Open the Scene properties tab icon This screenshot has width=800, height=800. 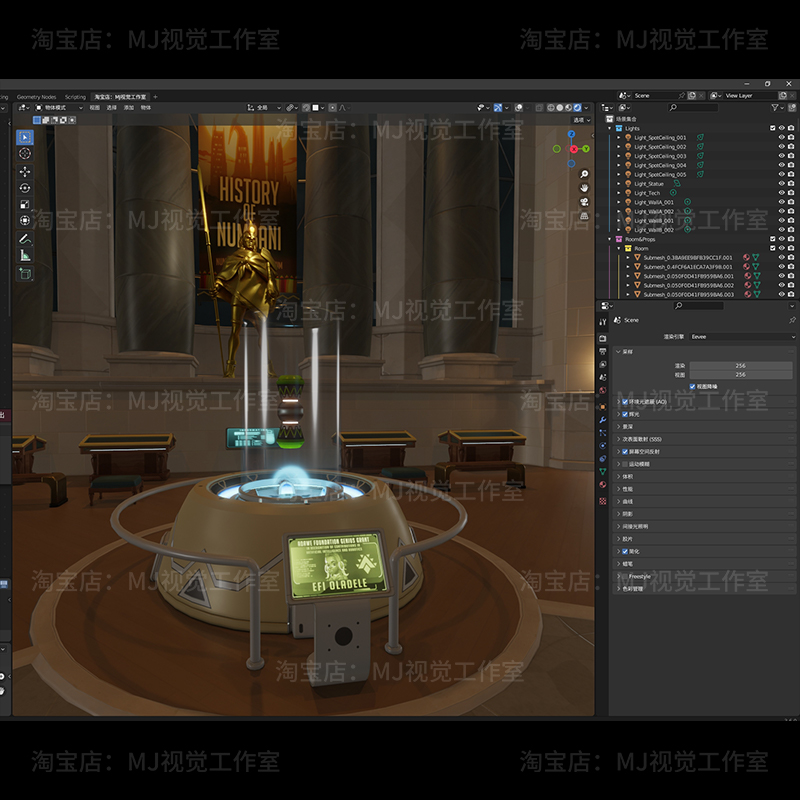pyautogui.click(x=603, y=378)
